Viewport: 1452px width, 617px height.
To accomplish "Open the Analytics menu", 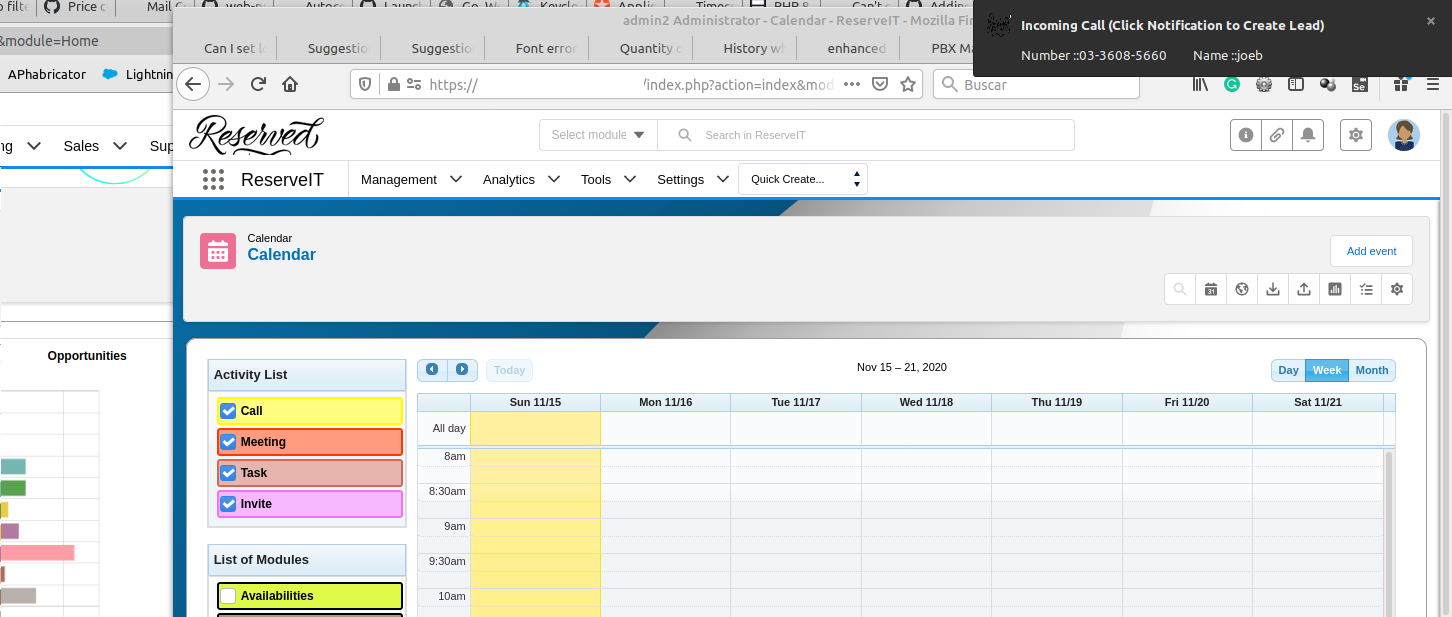I will pos(521,180).
